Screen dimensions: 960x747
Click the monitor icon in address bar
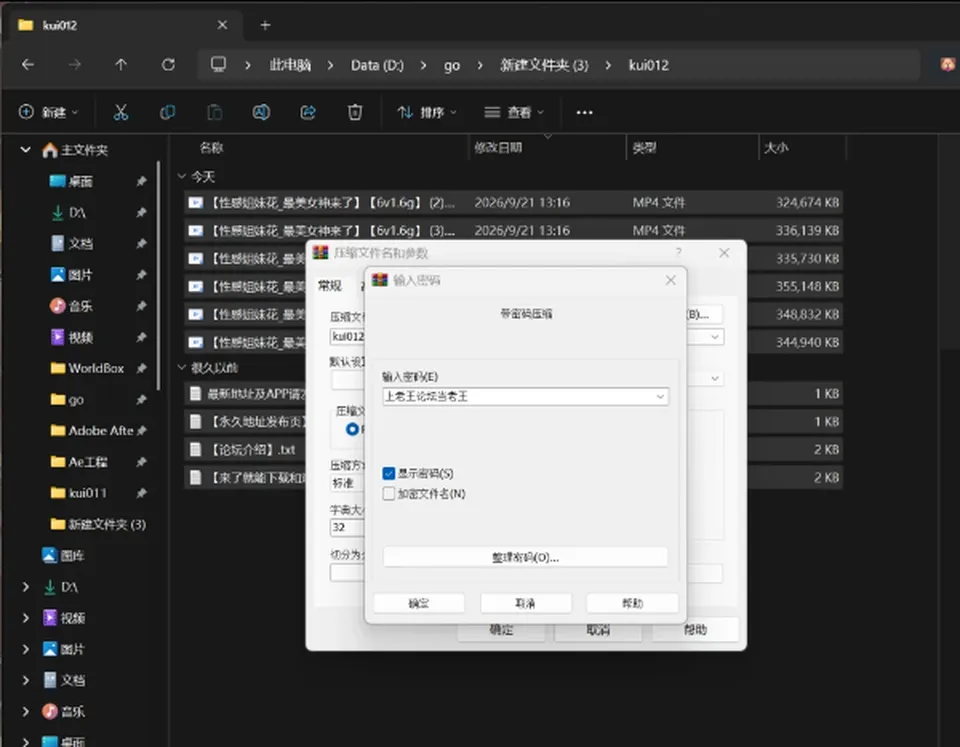click(219, 64)
